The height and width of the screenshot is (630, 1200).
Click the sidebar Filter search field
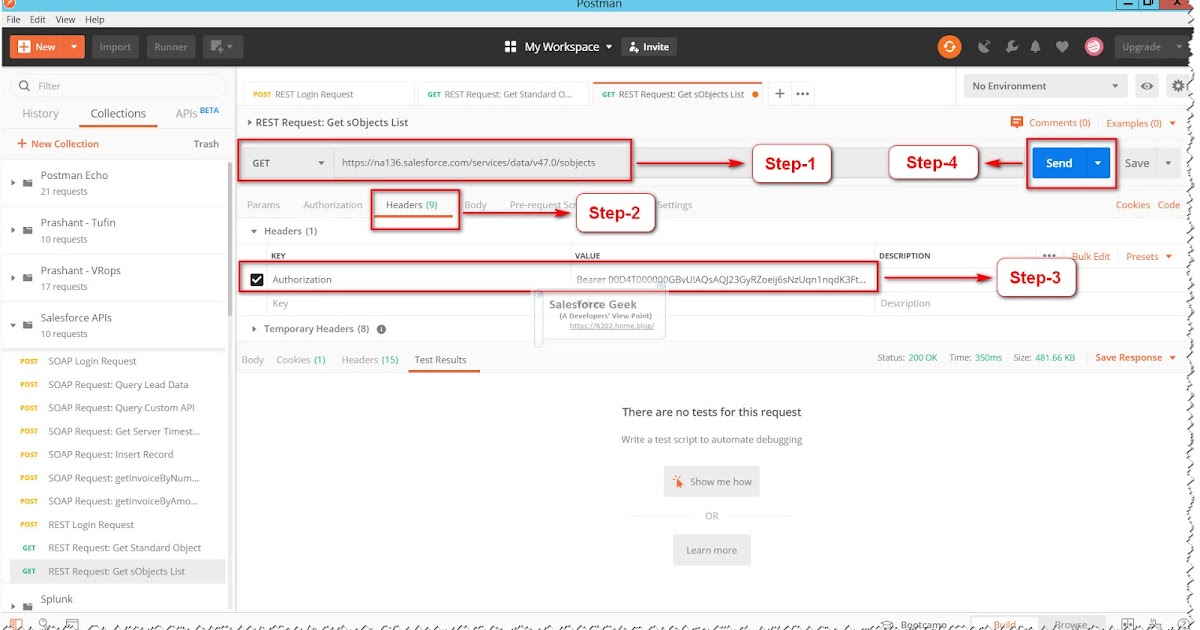tap(120, 86)
